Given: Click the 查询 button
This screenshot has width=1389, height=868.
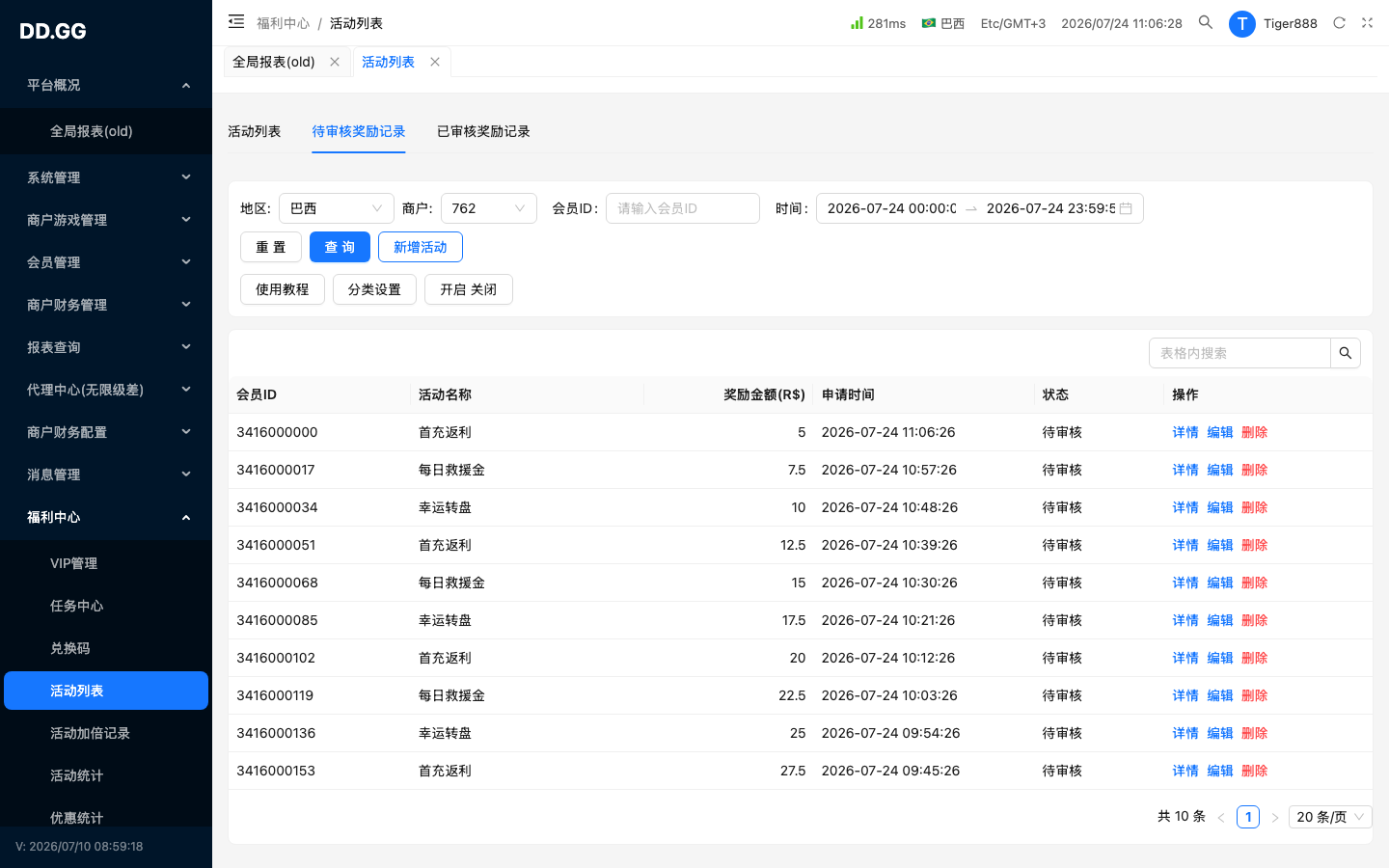Looking at the screenshot, I should [340, 247].
